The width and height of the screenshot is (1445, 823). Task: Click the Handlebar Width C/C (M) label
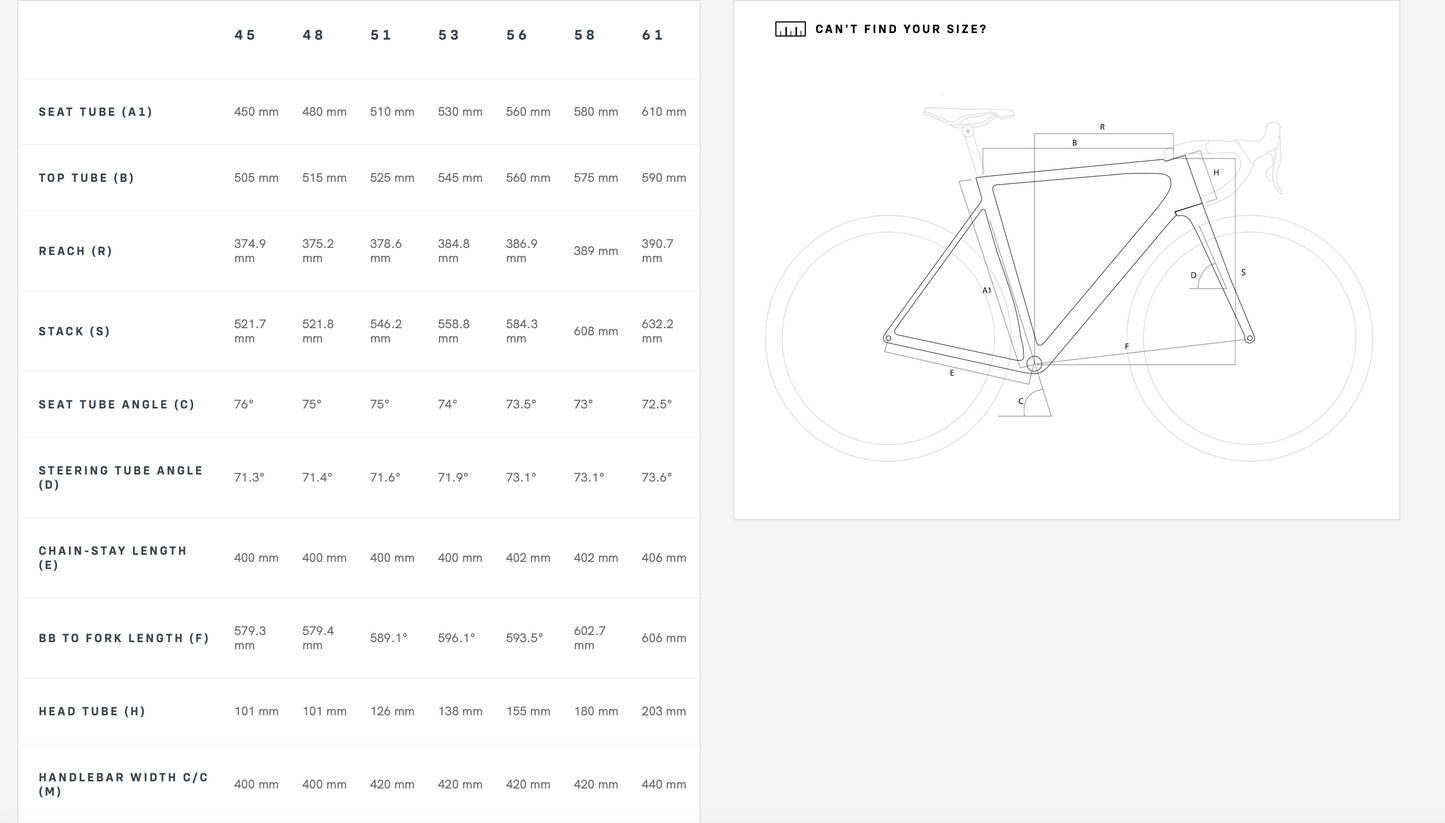coord(124,784)
